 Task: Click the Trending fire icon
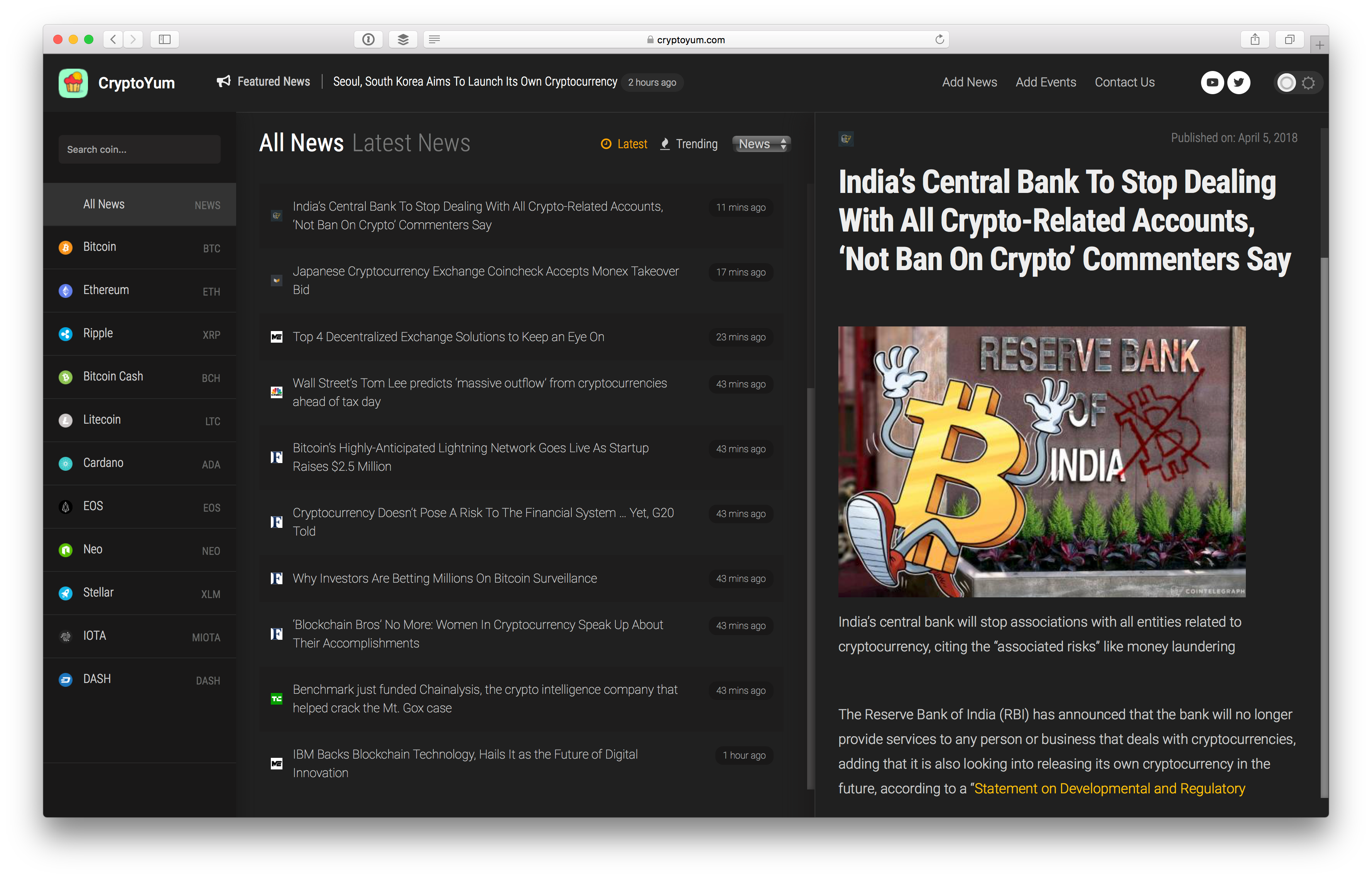click(x=665, y=144)
